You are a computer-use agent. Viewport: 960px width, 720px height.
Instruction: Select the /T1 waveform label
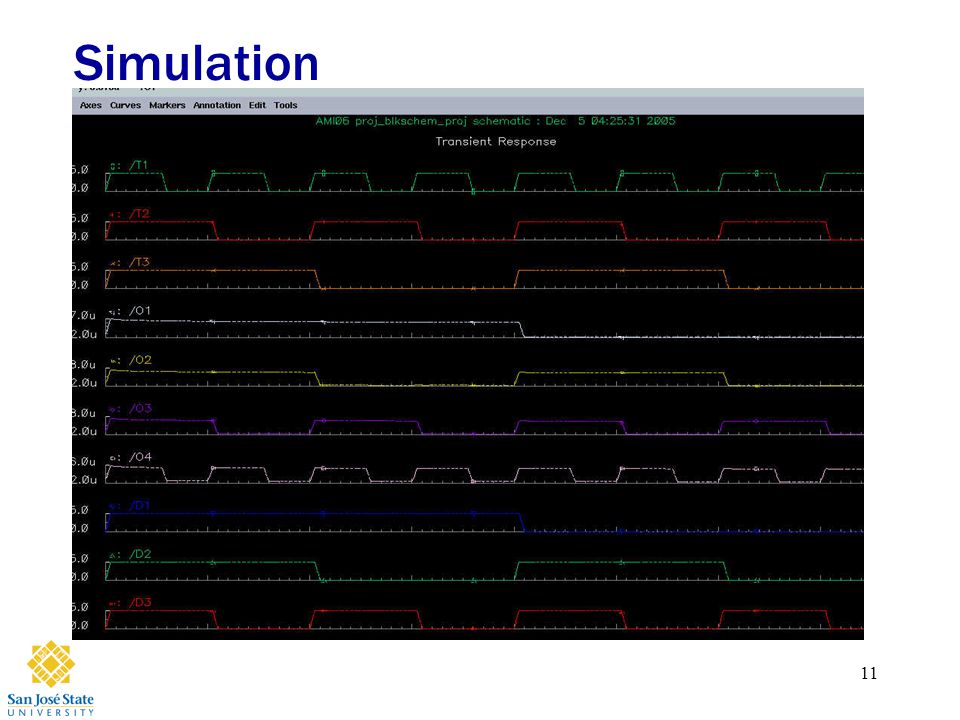click(138, 165)
